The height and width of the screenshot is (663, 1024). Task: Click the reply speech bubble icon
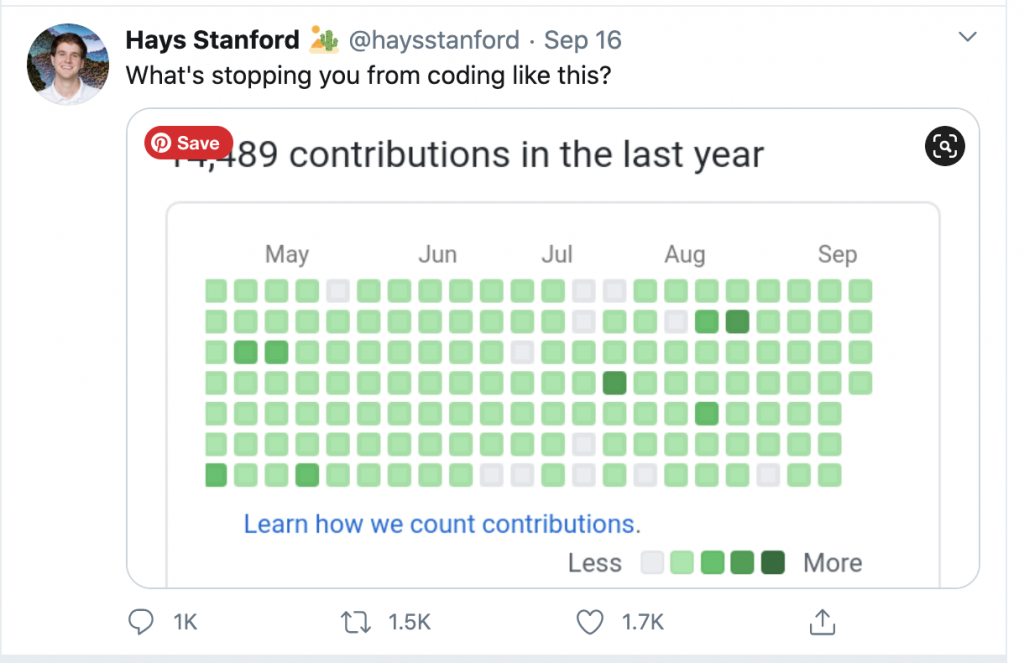point(141,622)
